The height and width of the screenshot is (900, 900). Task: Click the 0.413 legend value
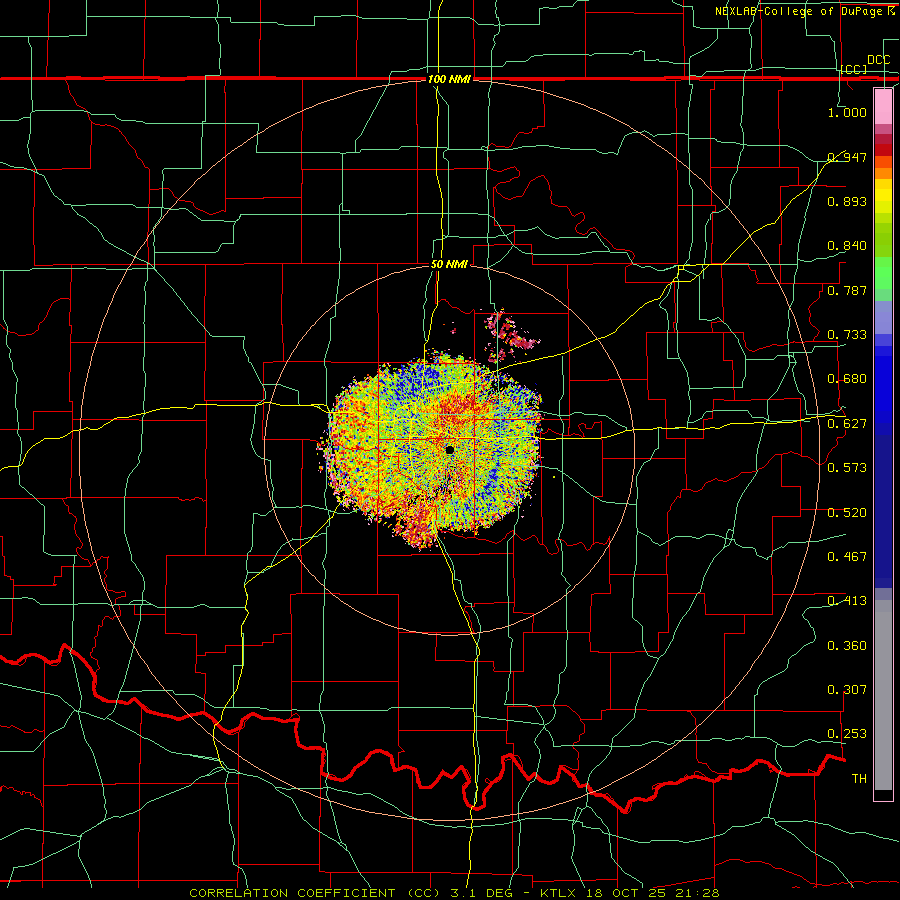click(847, 601)
